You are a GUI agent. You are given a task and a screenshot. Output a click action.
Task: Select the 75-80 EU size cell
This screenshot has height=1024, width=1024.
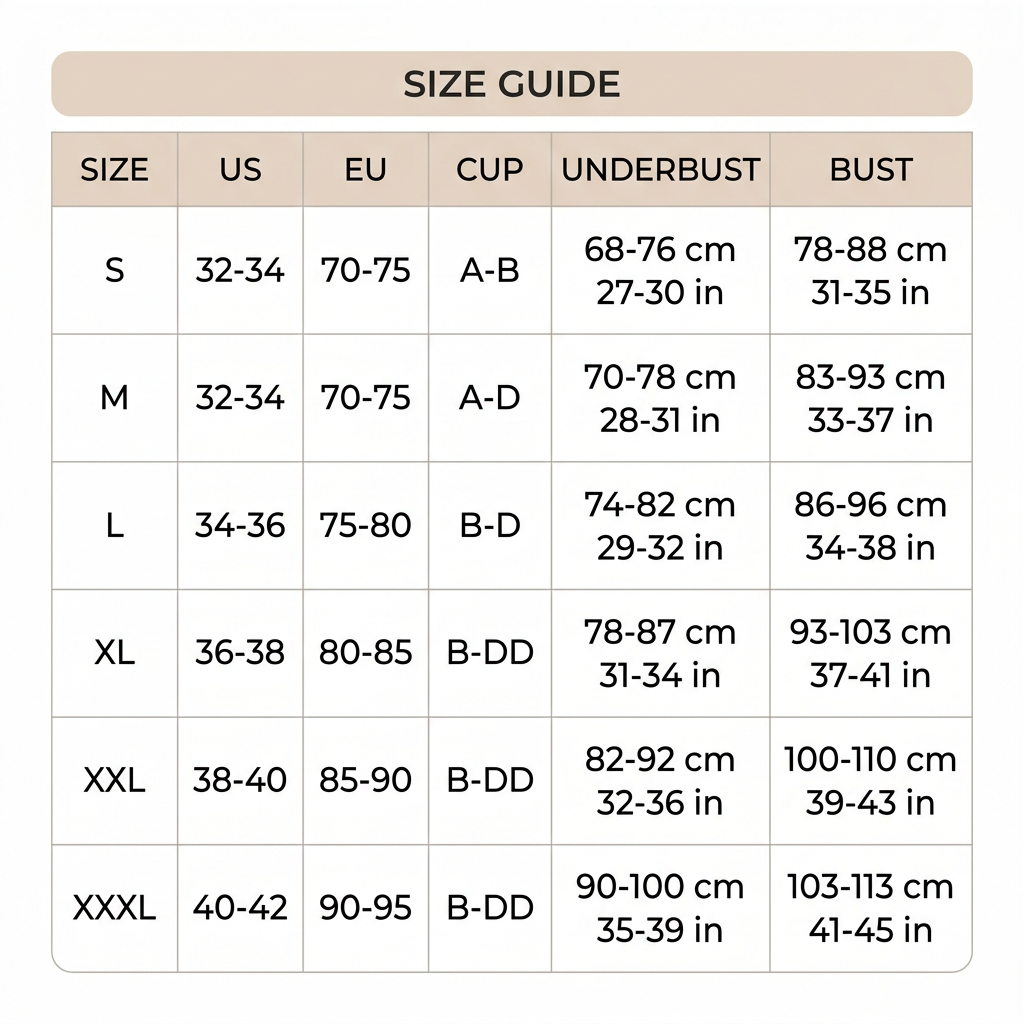366,525
